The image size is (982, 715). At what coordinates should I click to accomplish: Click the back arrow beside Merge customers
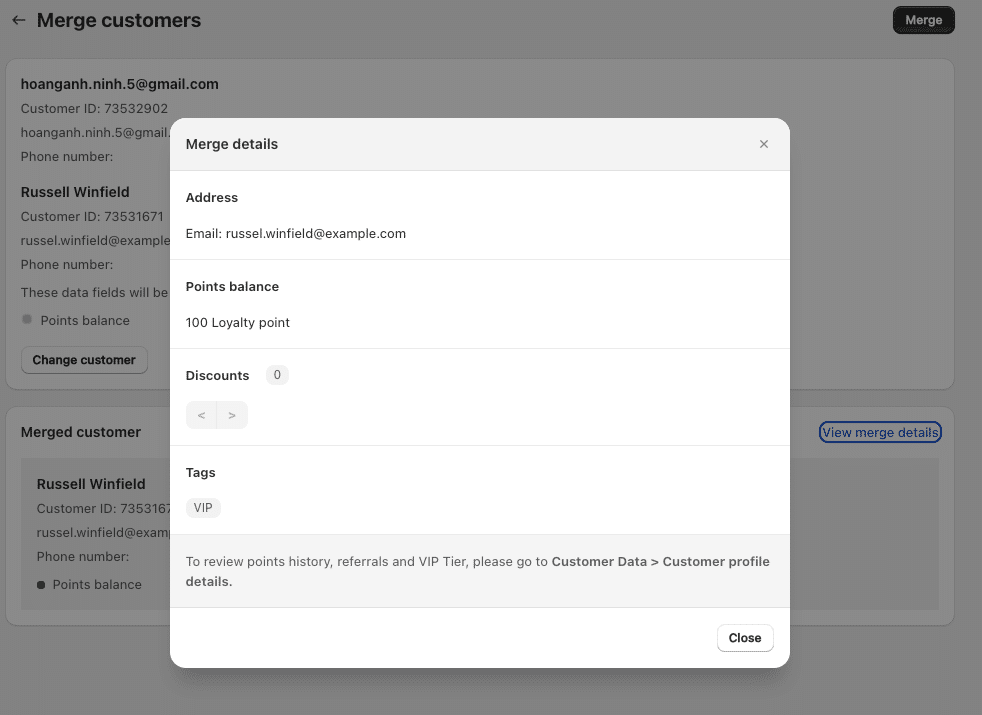[x=18, y=20]
